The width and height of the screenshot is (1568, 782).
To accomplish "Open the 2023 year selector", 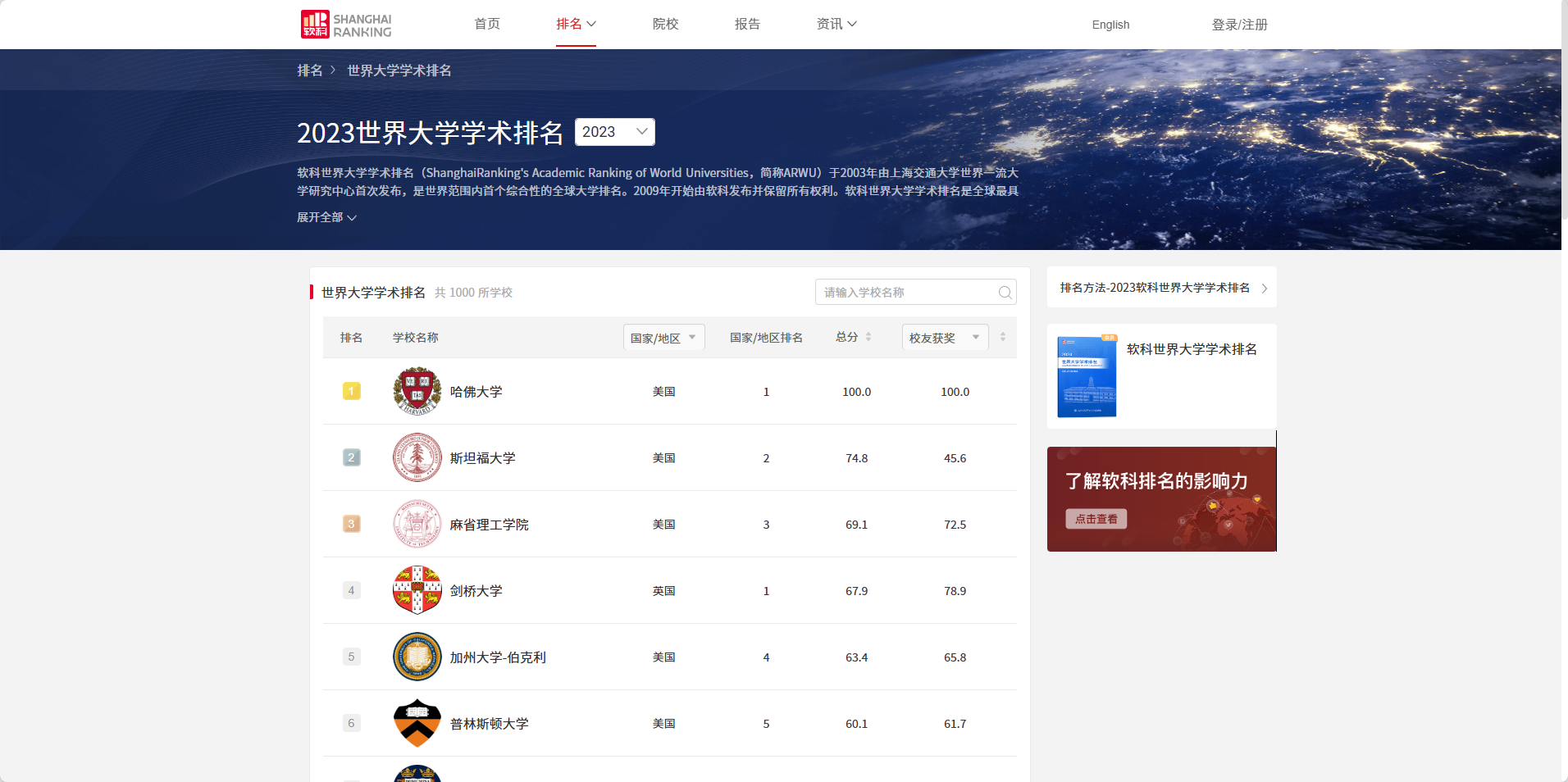I will [615, 132].
